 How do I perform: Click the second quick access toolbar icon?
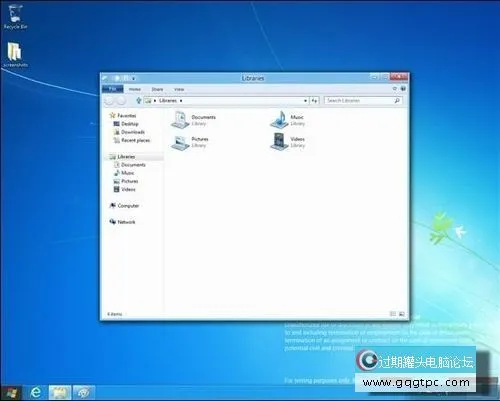coord(126,78)
